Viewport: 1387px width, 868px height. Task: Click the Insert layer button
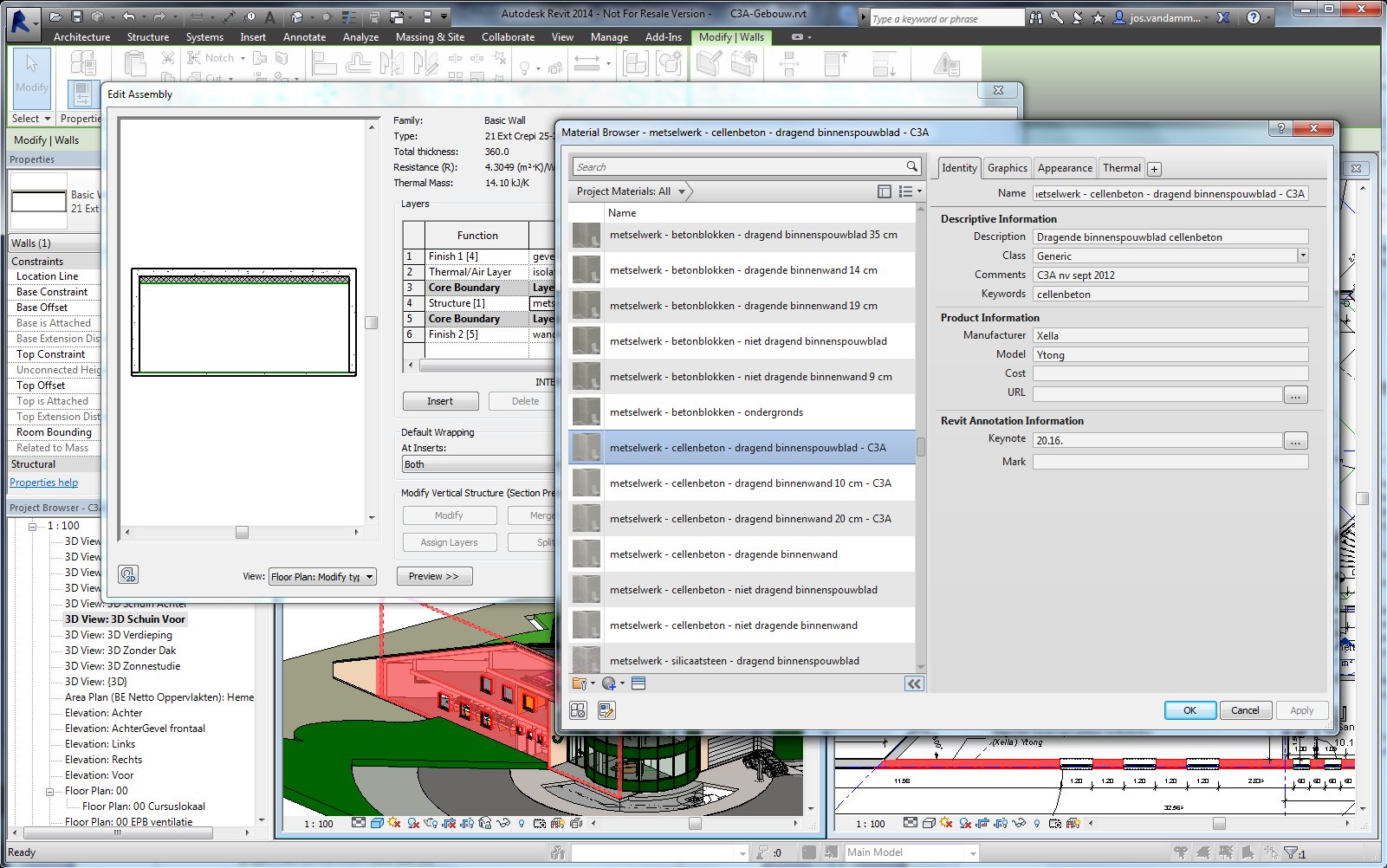440,401
